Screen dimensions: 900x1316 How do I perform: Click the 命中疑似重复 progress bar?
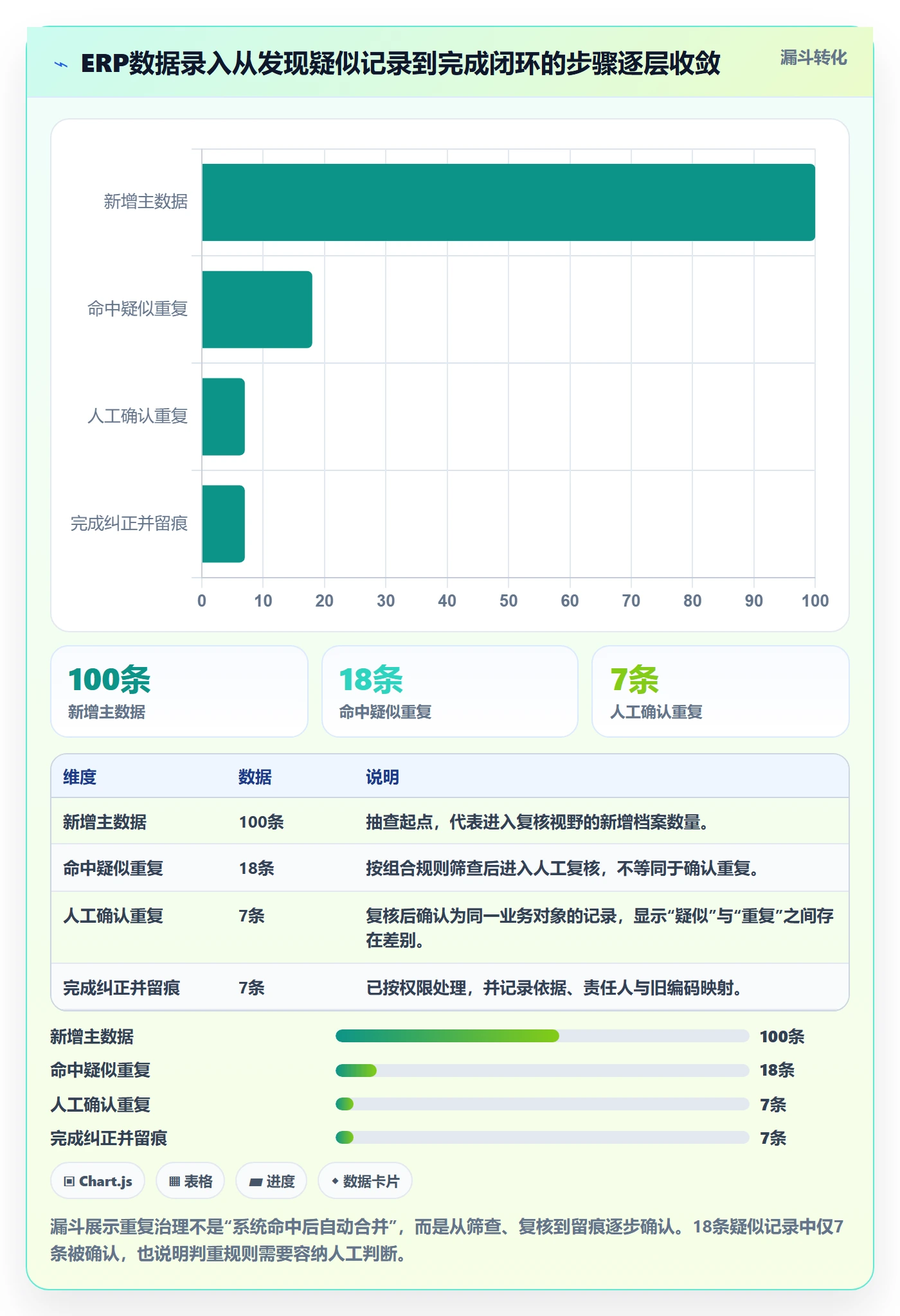pos(543,1070)
